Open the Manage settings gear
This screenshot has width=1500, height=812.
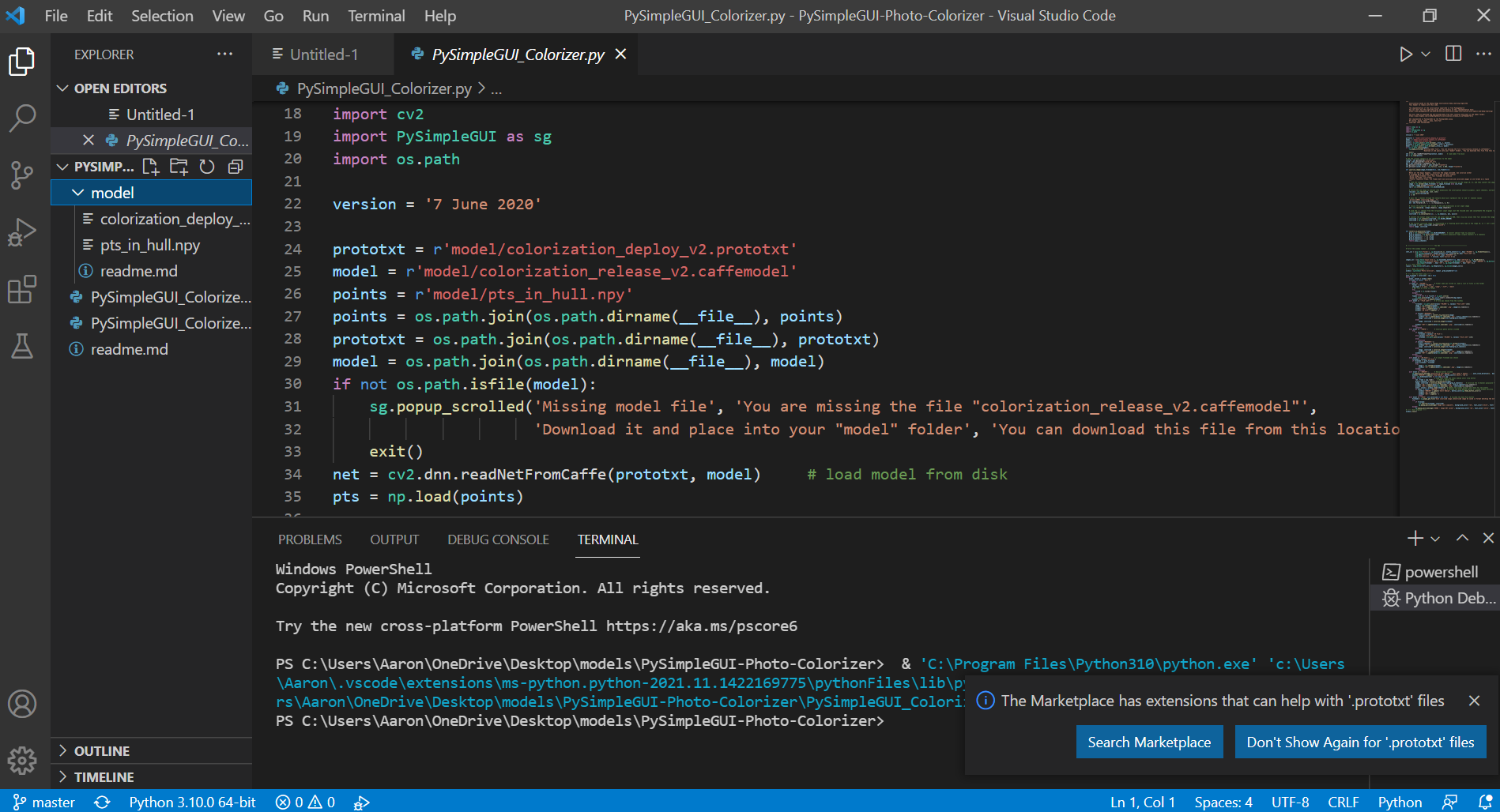click(x=23, y=761)
